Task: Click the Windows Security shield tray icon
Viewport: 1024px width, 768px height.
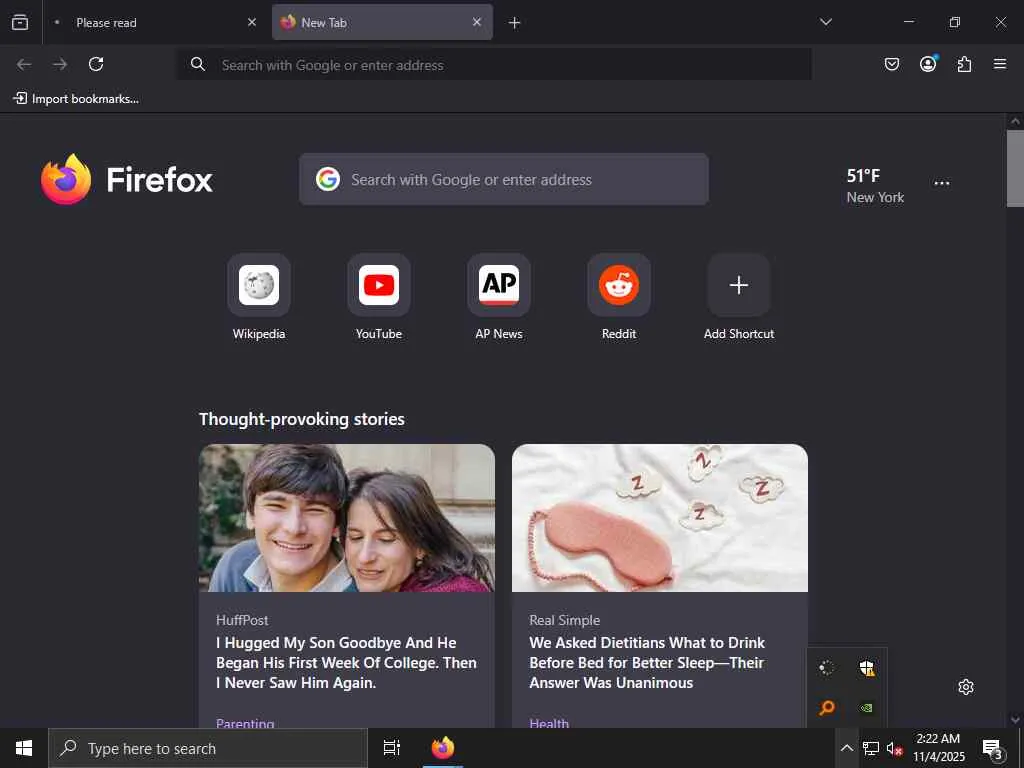Action: [x=867, y=668]
